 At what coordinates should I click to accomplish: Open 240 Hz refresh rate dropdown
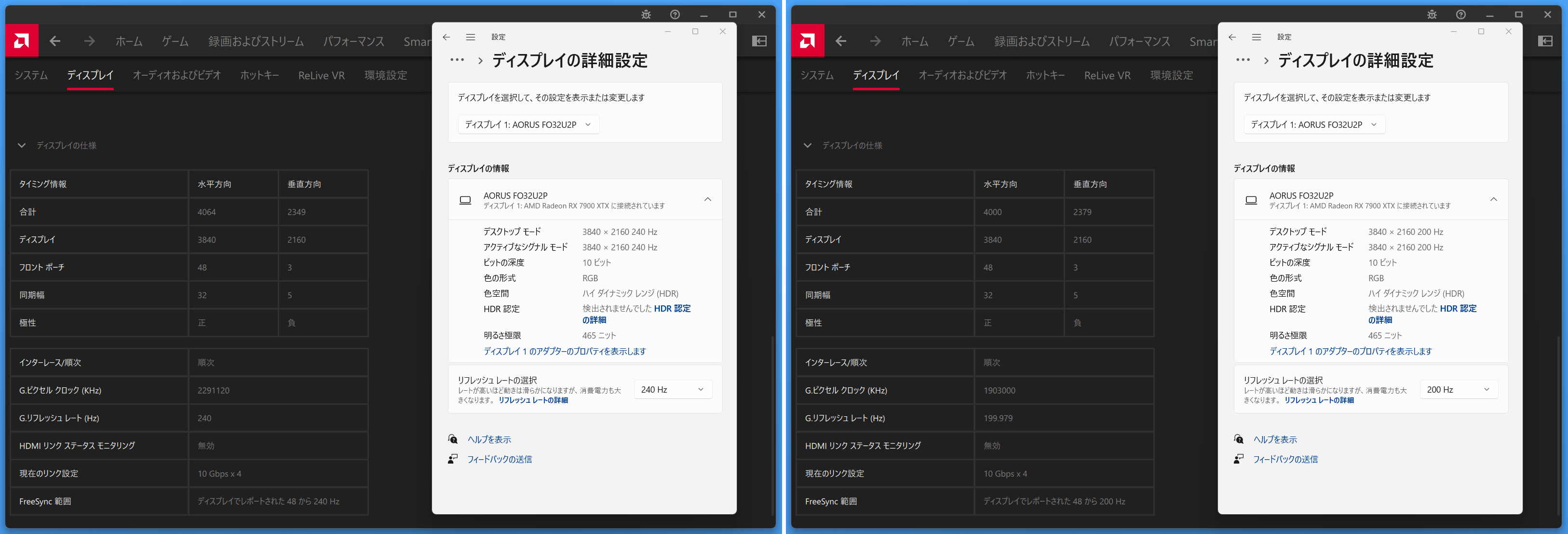pos(673,389)
